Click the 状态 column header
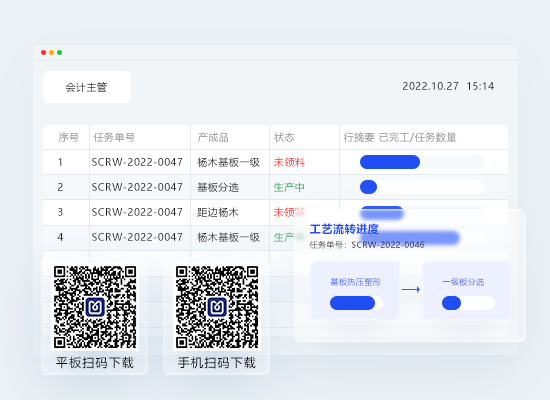The width and height of the screenshot is (550, 400). 284,137
